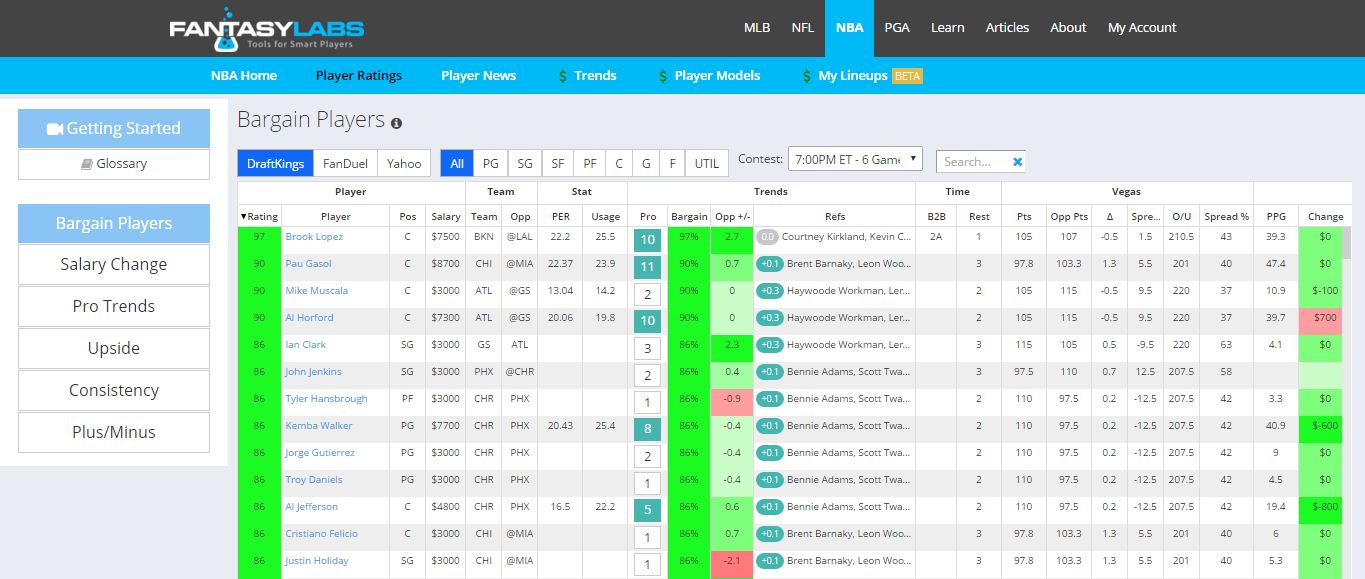Open the MLB section

point(757,28)
